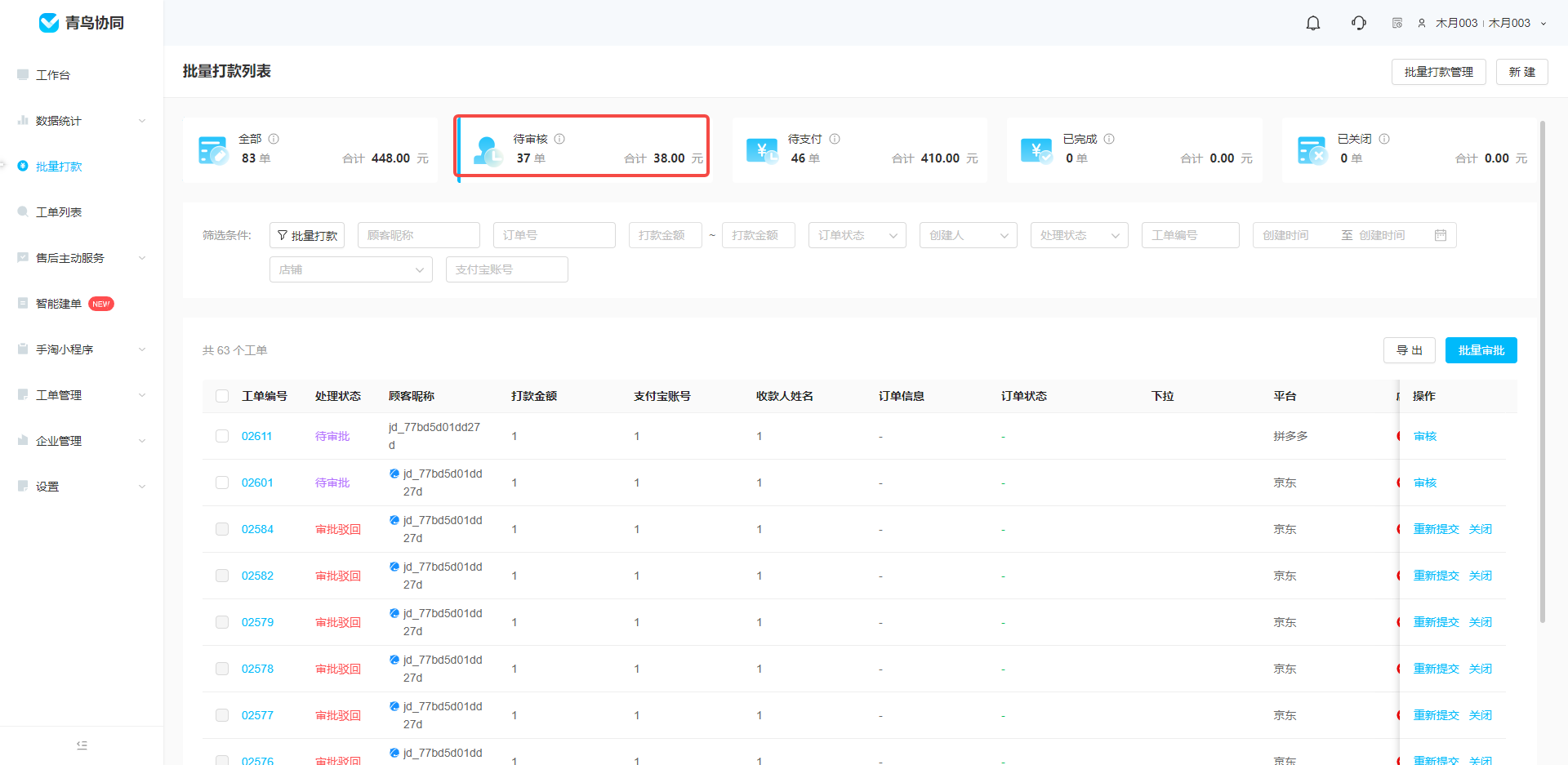
Task: Click the 全部 card wallet icon
Action: click(x=213, y=150)
